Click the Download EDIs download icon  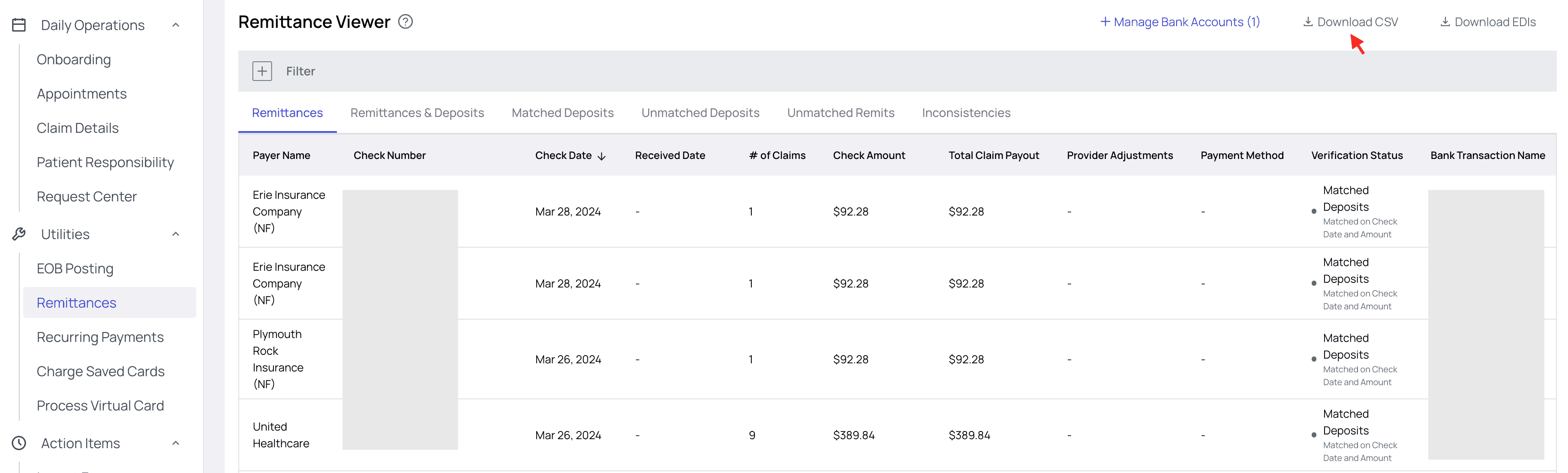pyautogui.click(x=1445, y=22)
